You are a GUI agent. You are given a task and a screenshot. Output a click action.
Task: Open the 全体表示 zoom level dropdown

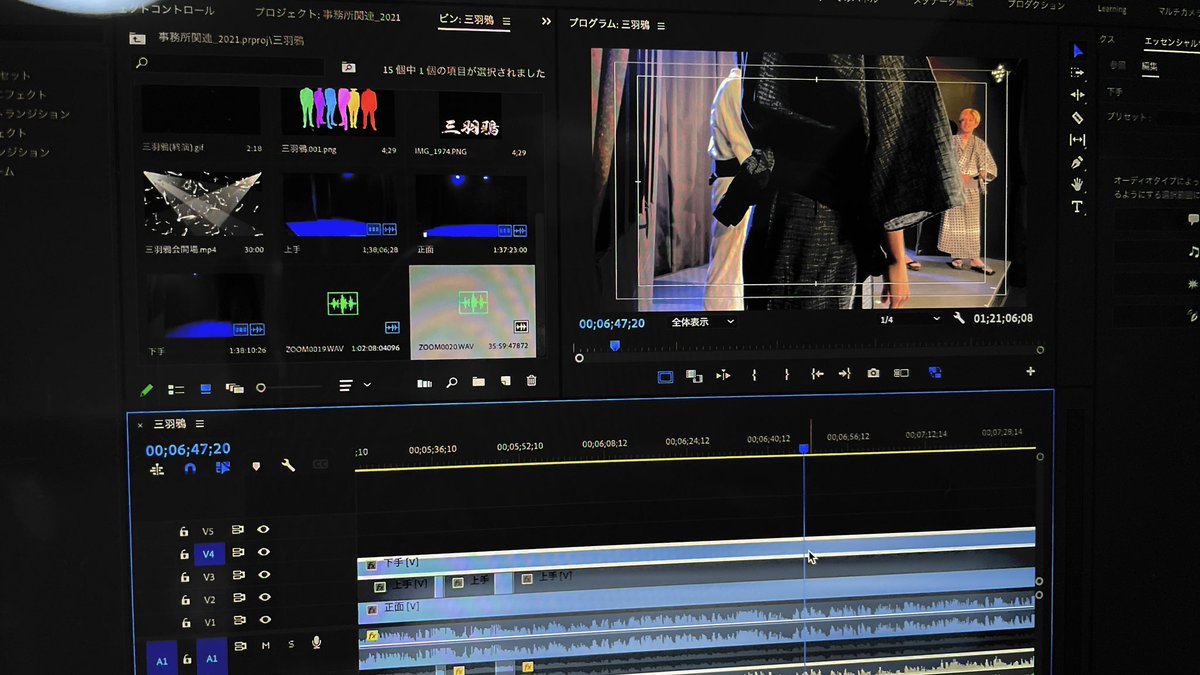click(702, 322)
